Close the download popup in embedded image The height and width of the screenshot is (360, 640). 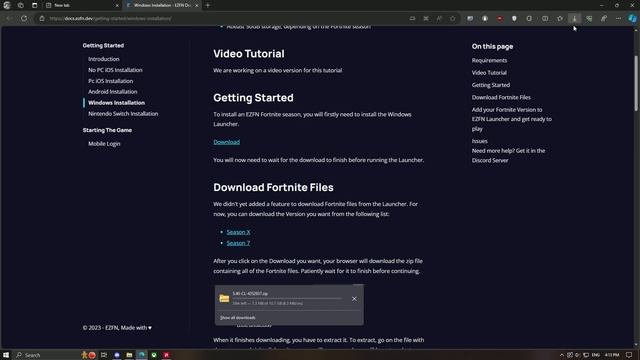pos(354,299)
